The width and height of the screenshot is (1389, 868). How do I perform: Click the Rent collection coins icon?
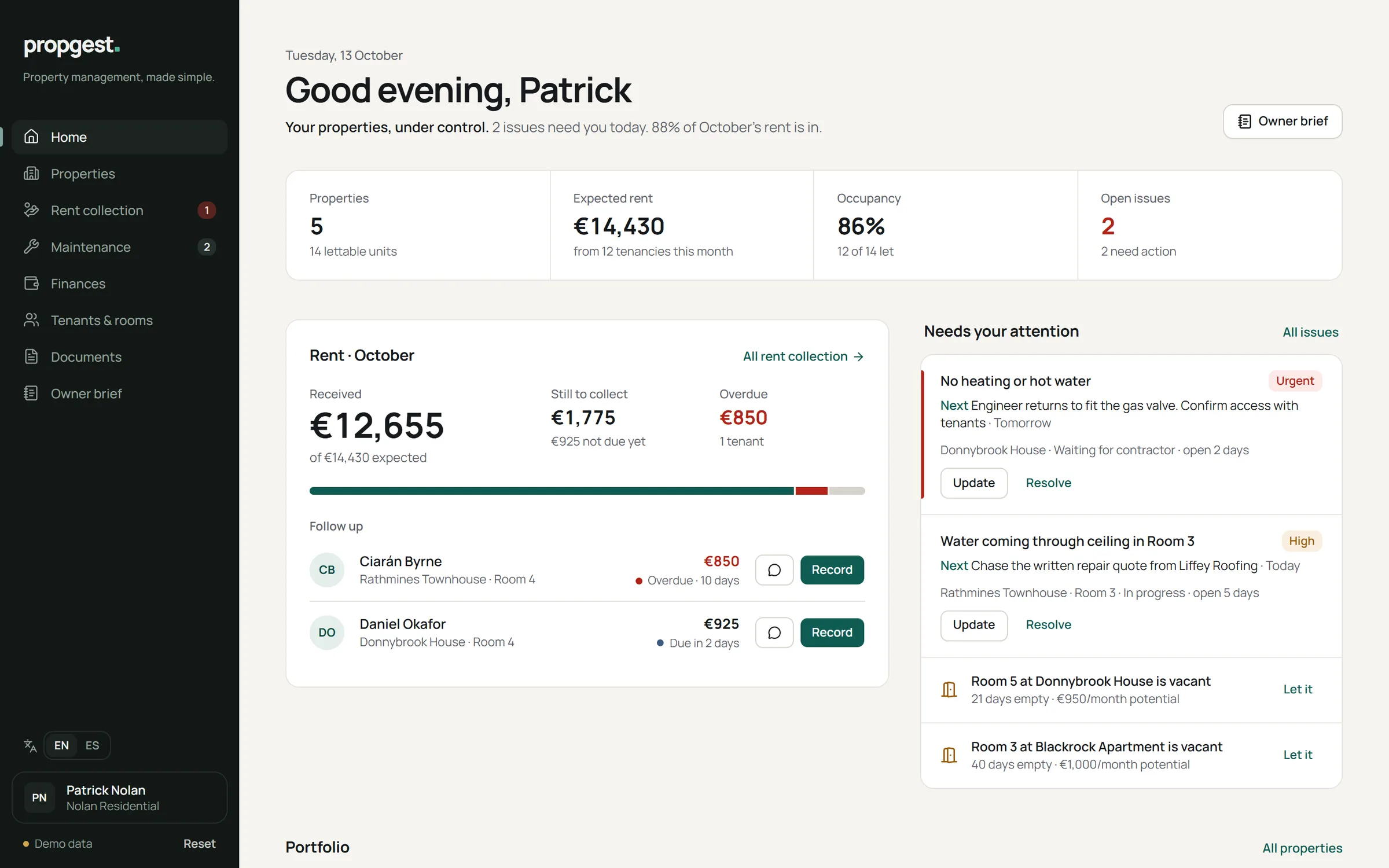coord(31,210)
